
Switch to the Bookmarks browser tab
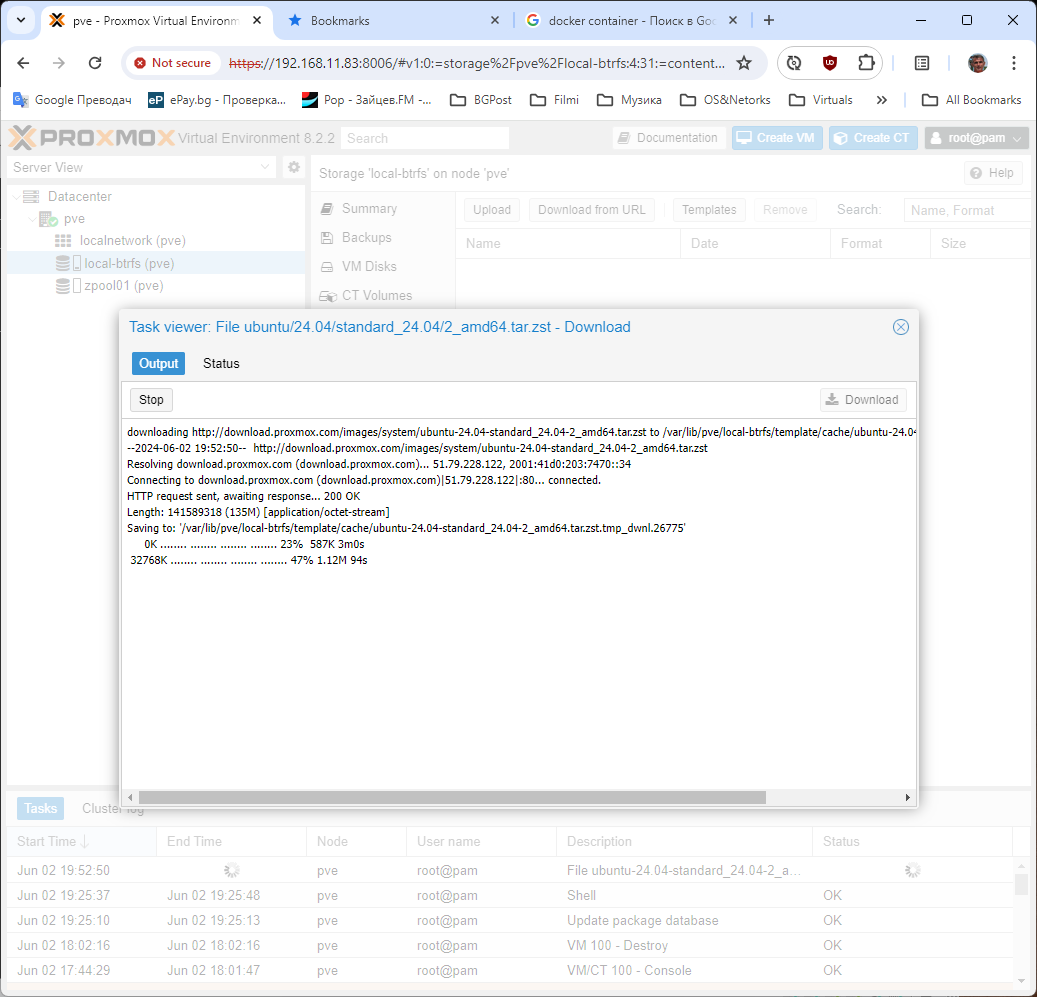(x=394, y=20)
